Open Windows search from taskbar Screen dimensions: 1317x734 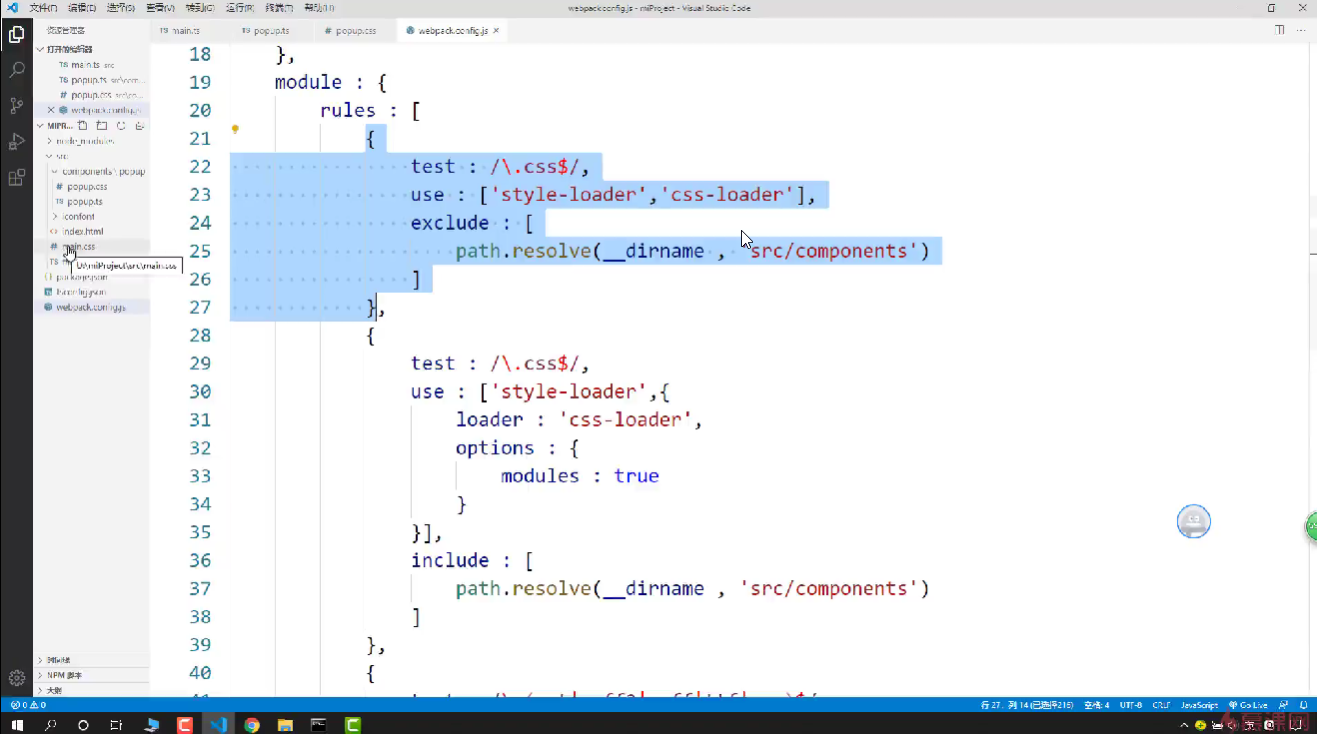[x=51, y=725]
